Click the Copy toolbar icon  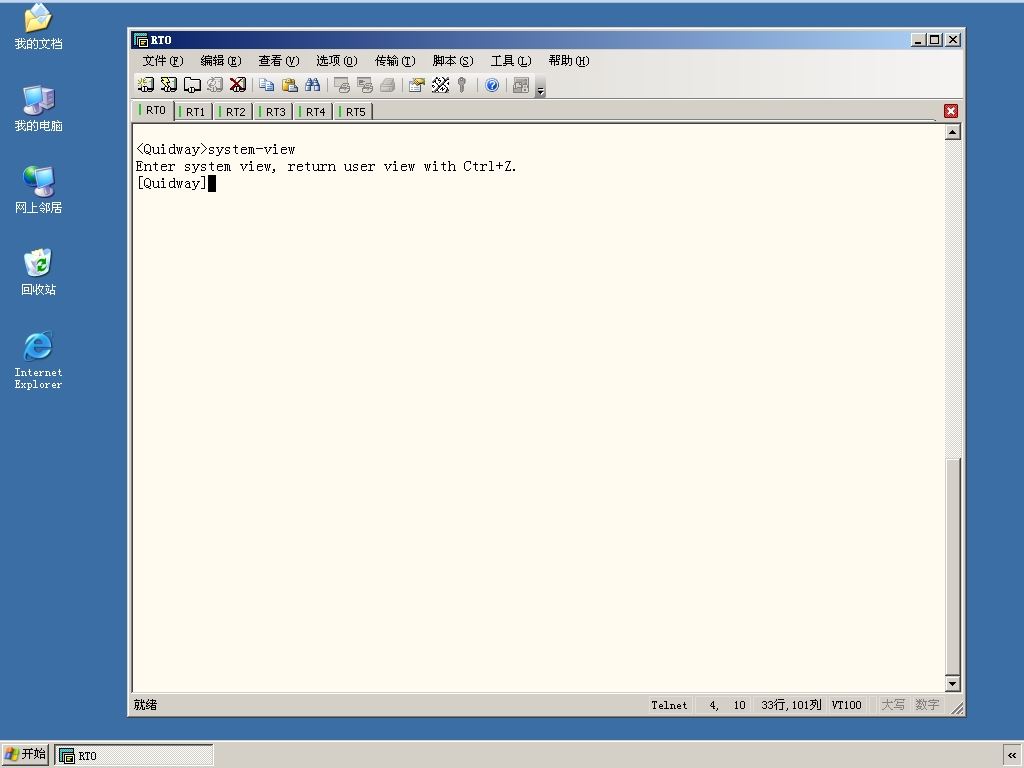tap(266, 85)
